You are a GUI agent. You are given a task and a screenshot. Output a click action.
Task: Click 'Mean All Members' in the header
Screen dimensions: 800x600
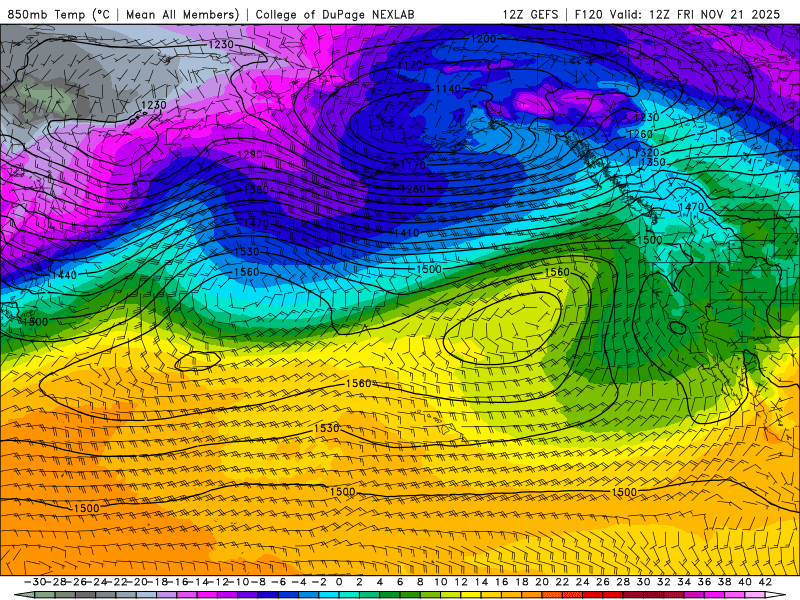click(x=182, y=15)
